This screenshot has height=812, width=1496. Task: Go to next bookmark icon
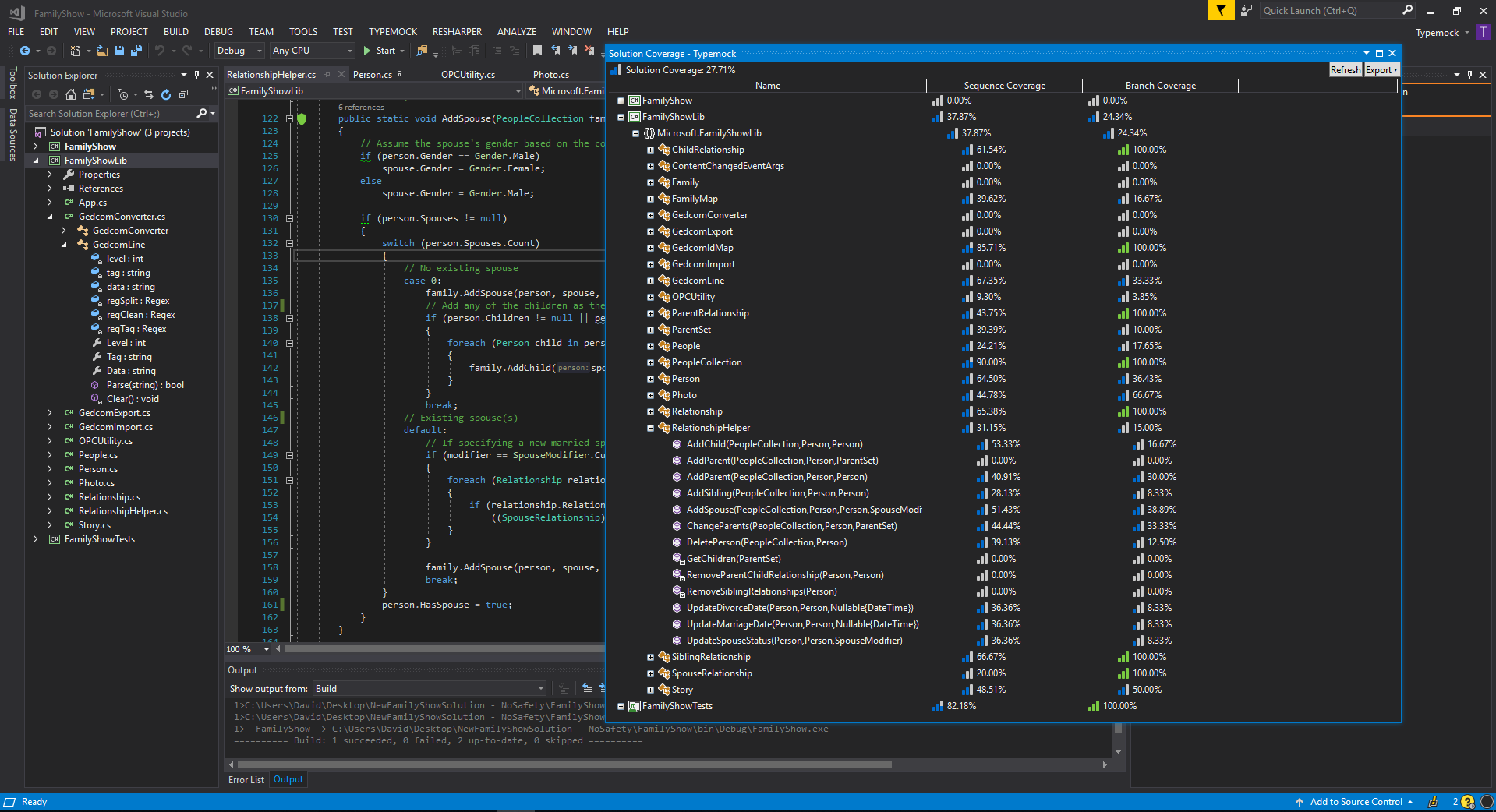(x=572, y=51)
